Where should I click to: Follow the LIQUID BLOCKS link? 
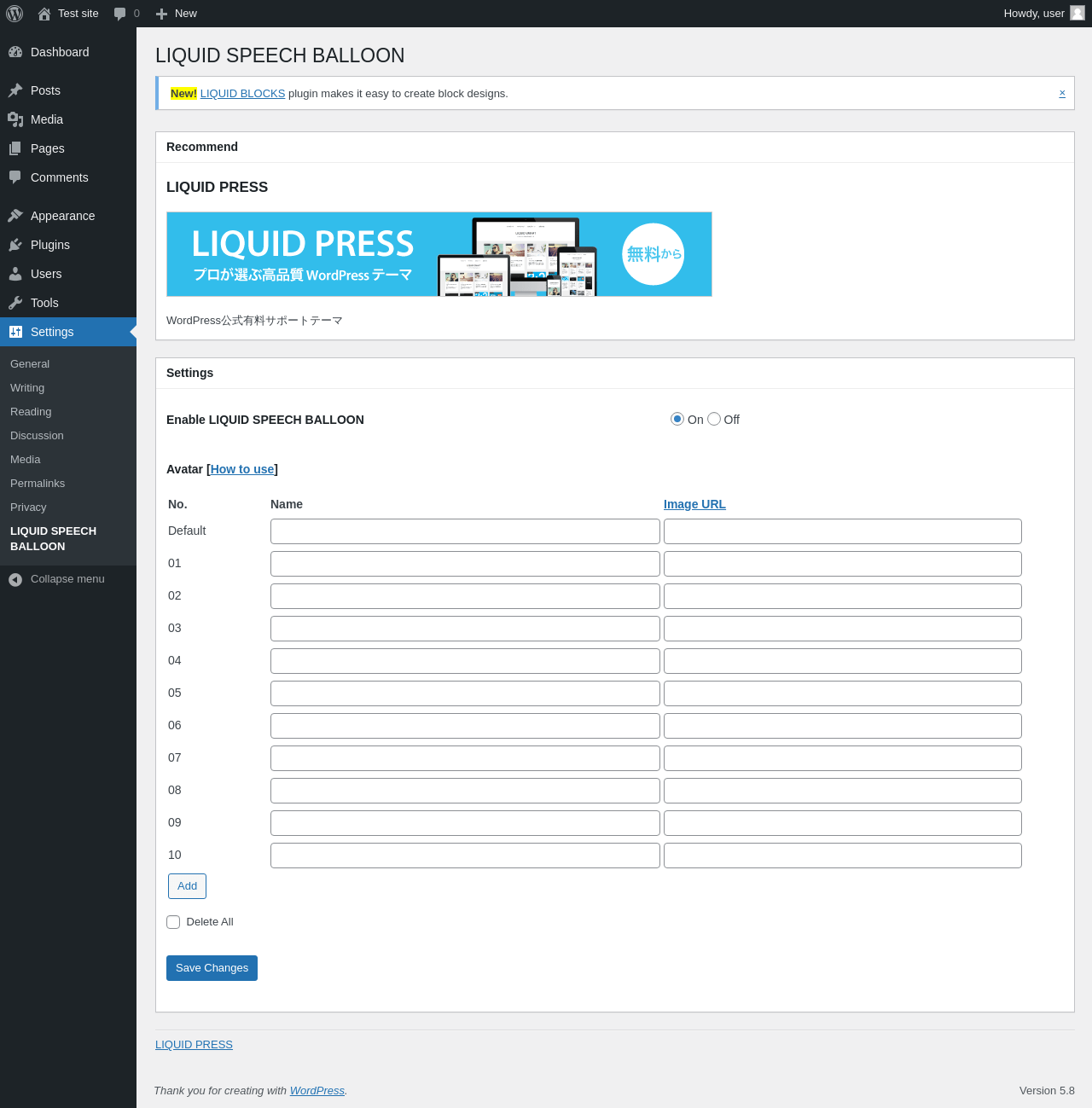[242, 94]
